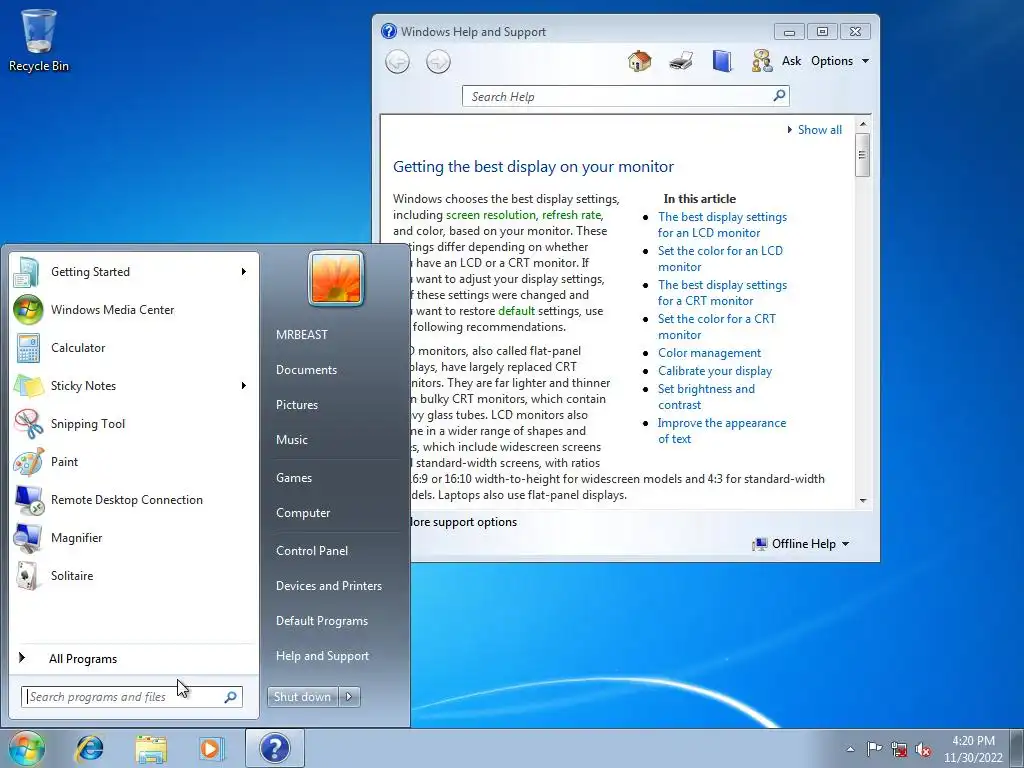
Task: Open Default Programs entry
Action: [321, 622]
